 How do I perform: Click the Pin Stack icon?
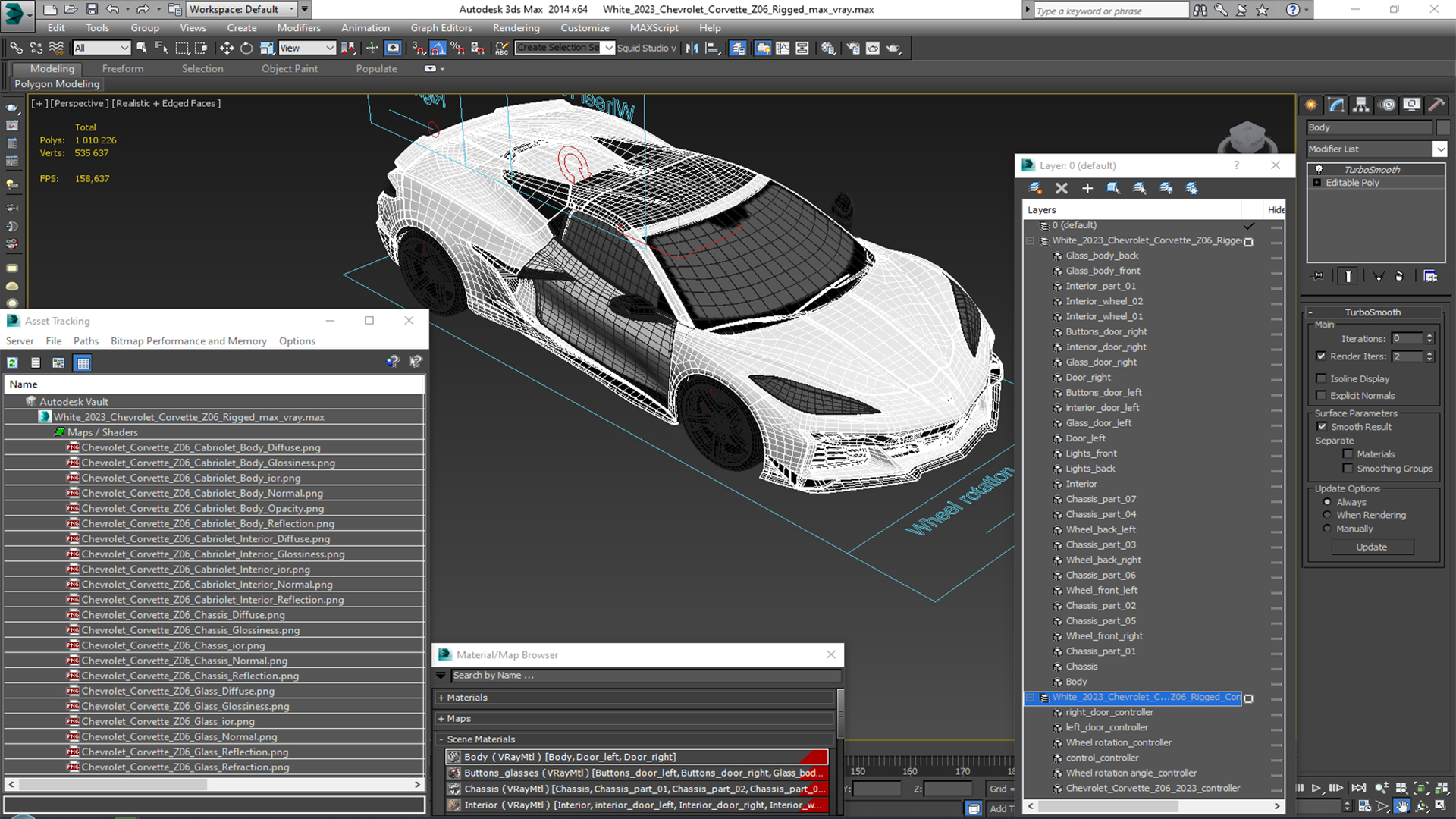coord(1318,276)
